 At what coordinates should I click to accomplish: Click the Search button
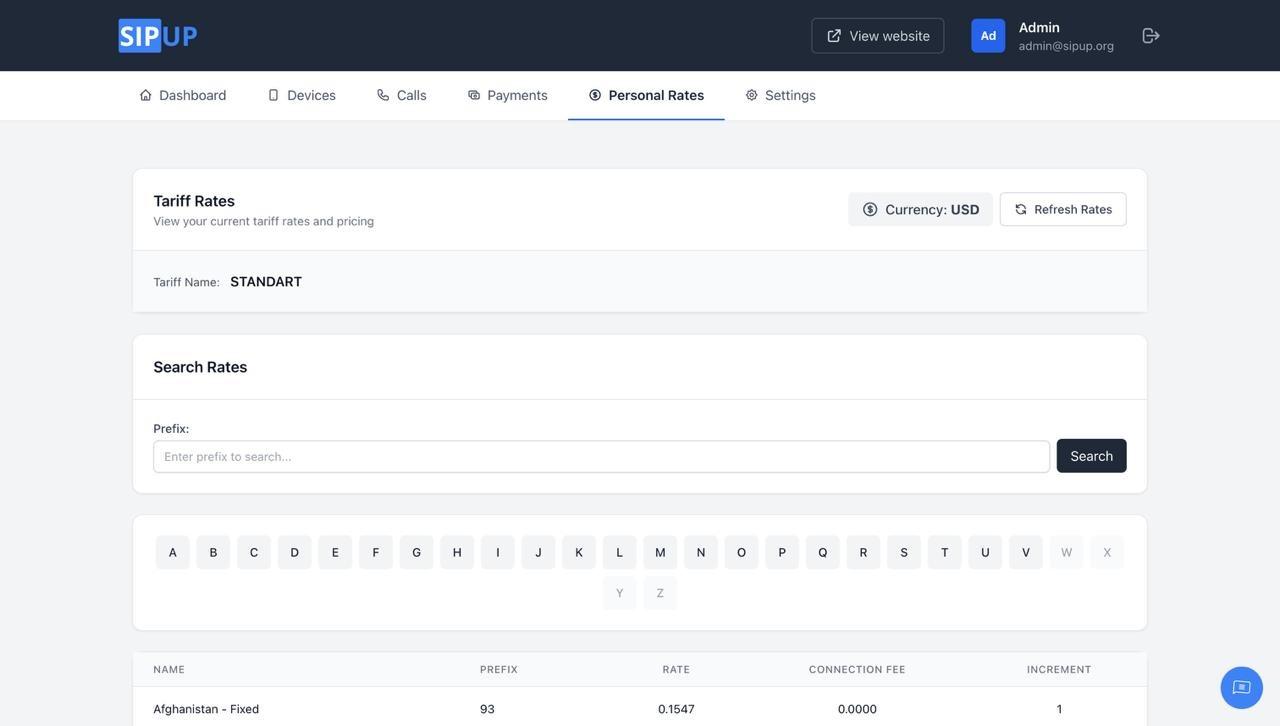[x=1091, y=456]
